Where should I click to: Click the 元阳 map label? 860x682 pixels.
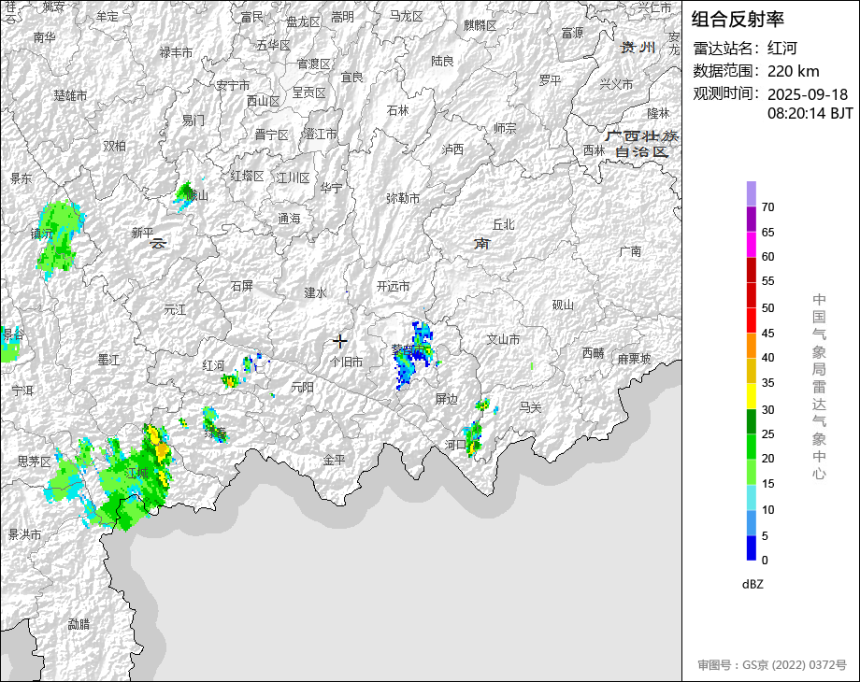click(x=302, y=387)
